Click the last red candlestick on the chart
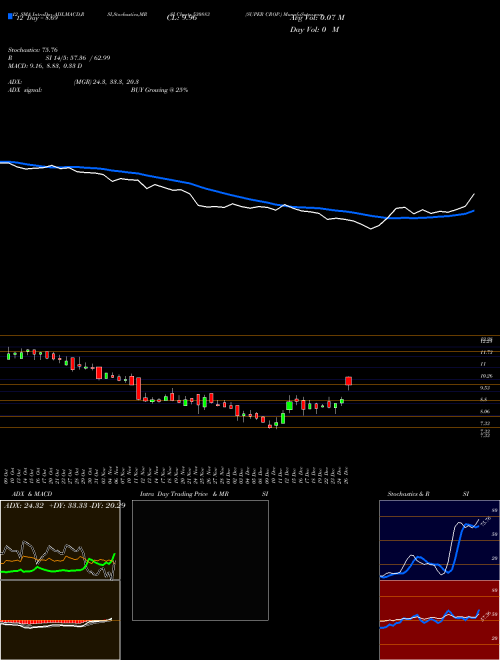The width and height of the screenshot is (500, 660). [348, 381]
